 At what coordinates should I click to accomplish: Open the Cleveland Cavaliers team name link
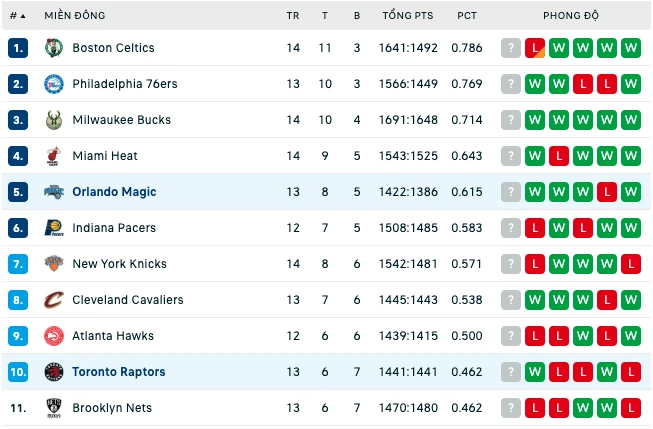[128, 300]
